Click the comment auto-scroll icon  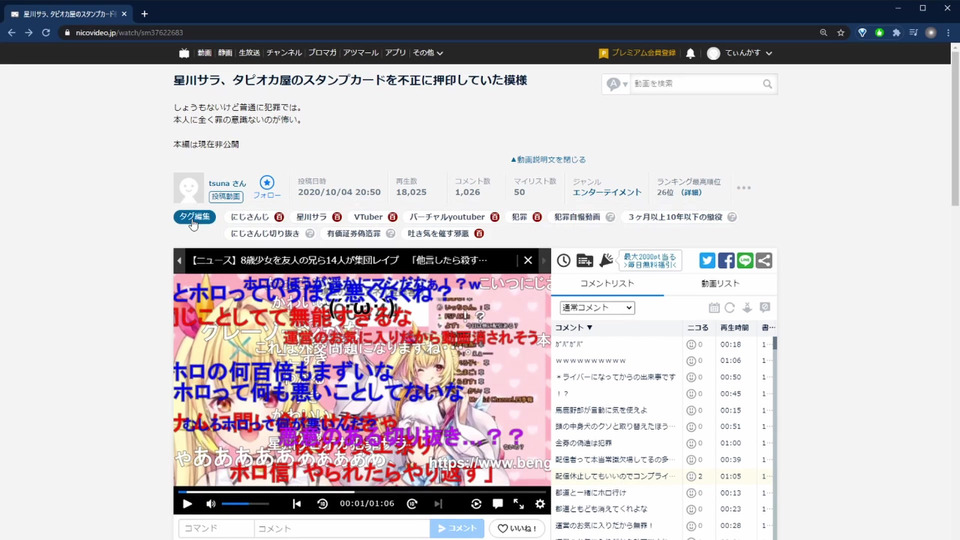click(x=747, y=308)
